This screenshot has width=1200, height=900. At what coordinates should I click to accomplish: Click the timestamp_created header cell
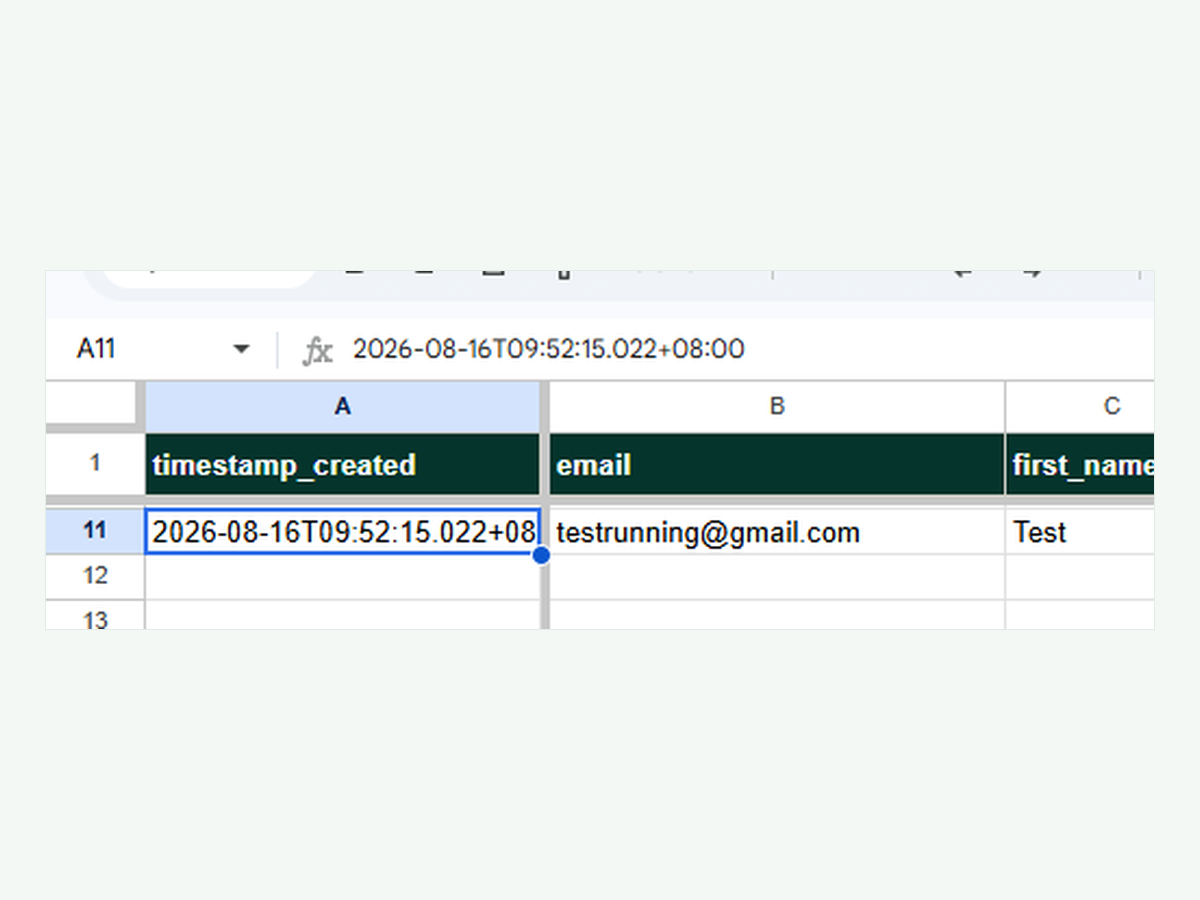tap(343, 464)
